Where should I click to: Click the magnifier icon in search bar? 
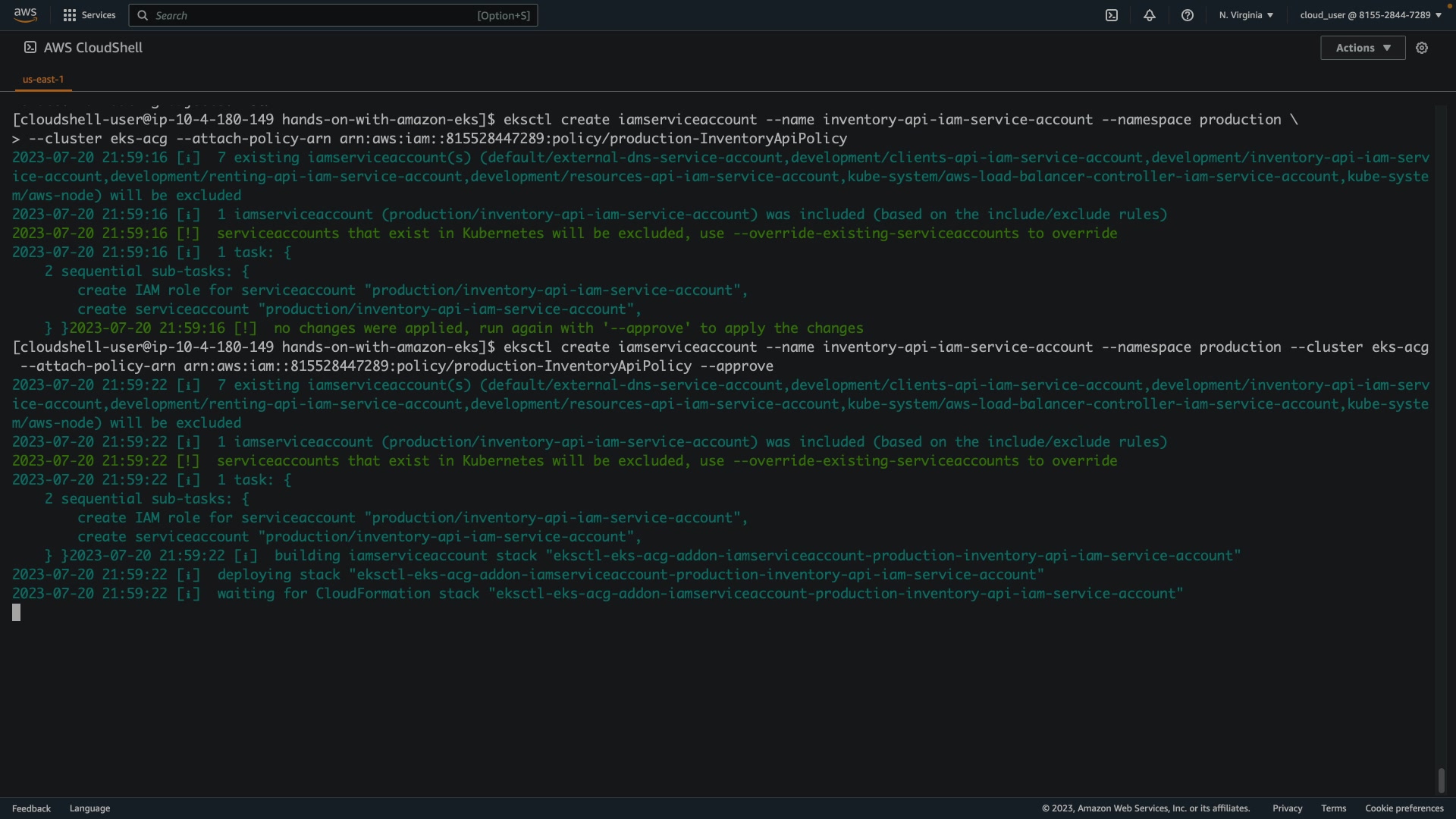[143, 15]
